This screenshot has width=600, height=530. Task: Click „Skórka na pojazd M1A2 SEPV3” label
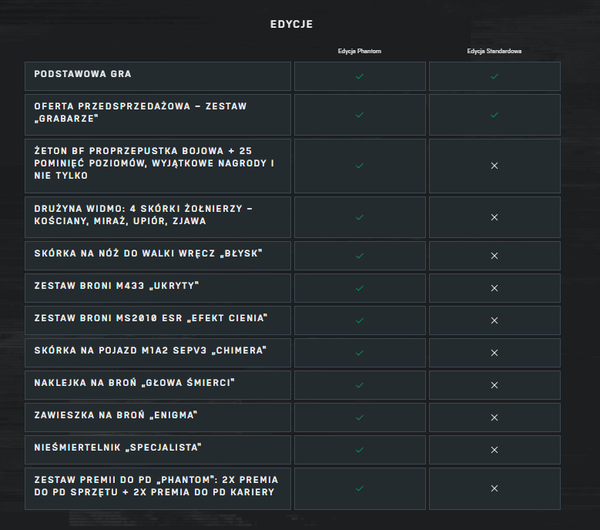[x=150, y=350]
